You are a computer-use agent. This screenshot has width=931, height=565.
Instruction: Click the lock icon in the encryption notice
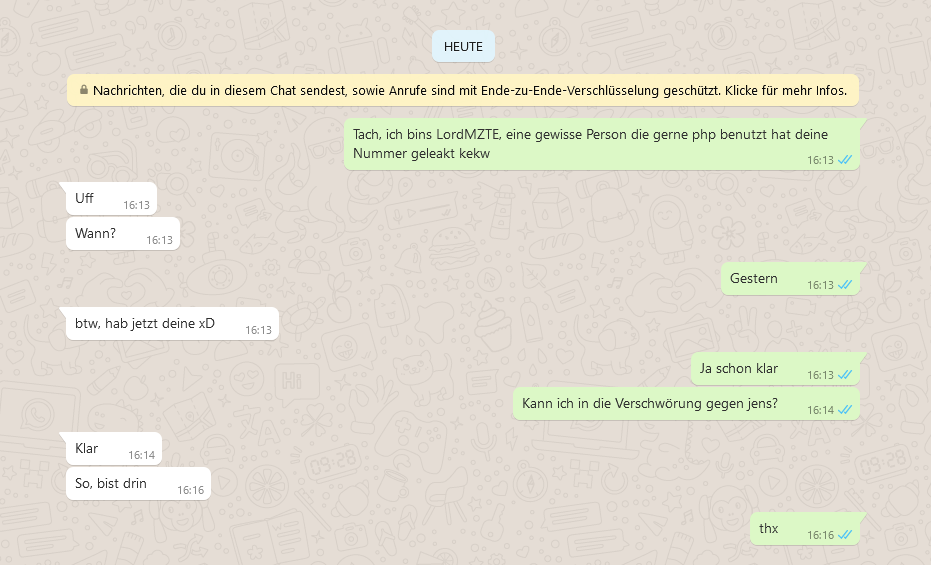[84, 90]
